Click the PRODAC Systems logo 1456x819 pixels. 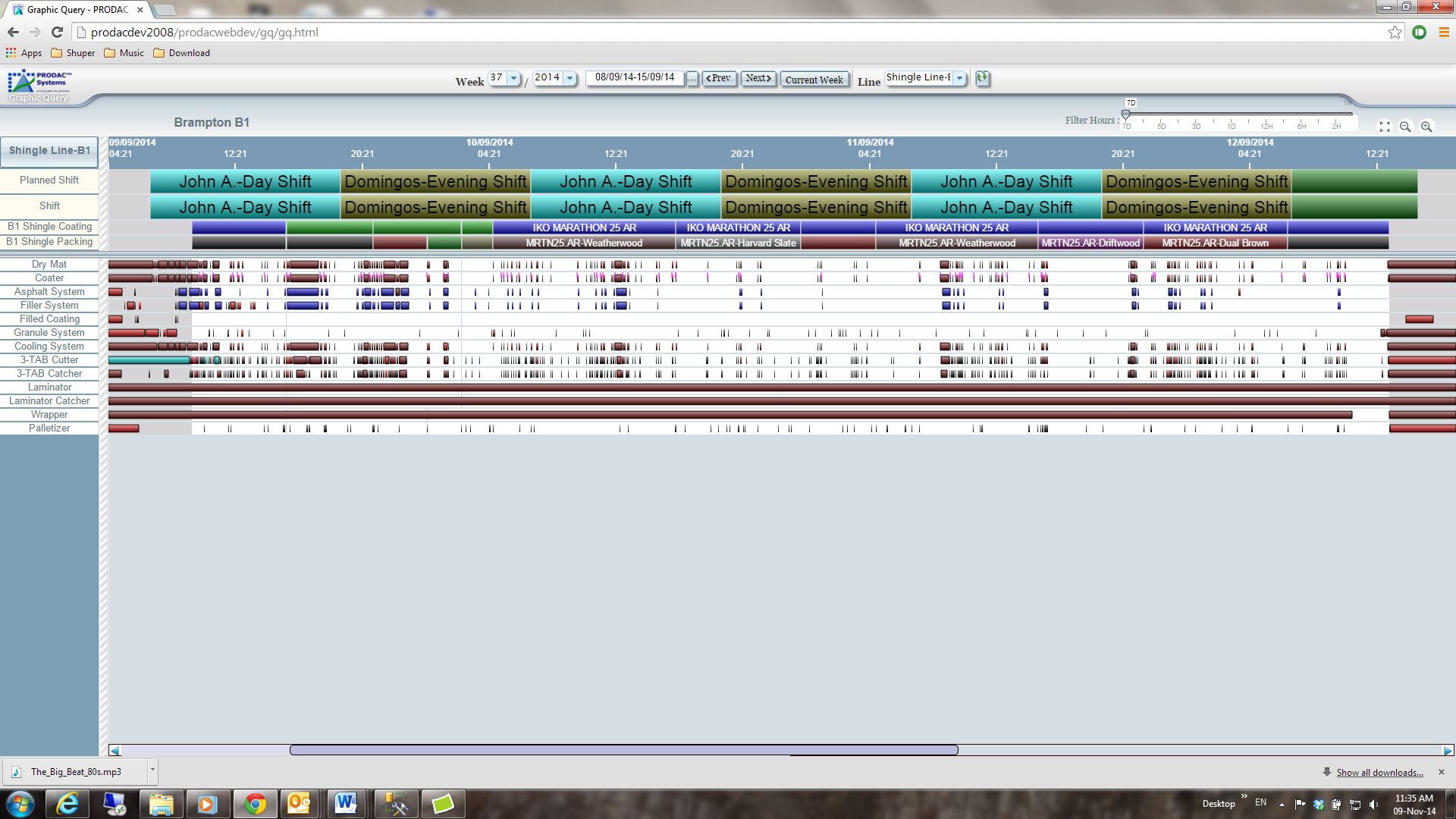click(39, 81)
